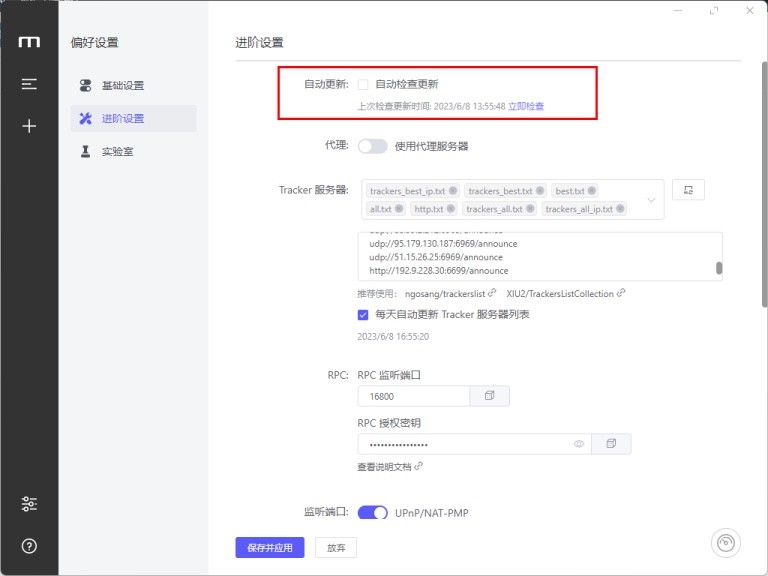Expand the Tracker source dropdown arrow

[x=651, y=200]
